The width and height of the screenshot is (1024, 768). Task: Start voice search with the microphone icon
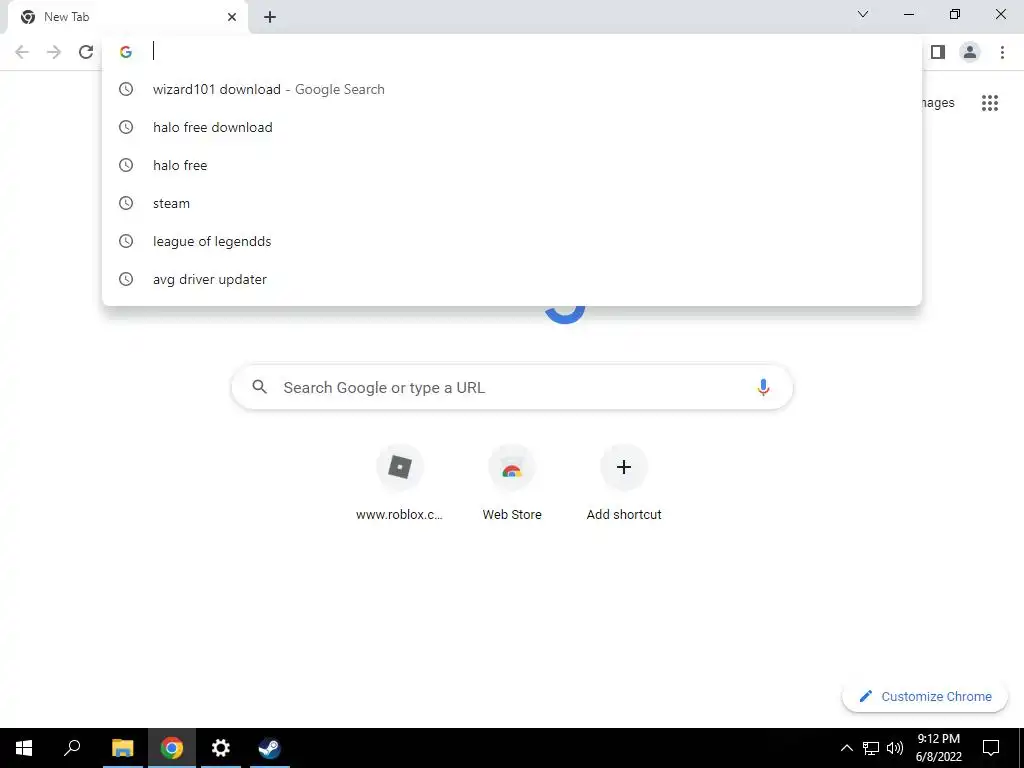(x=763, y=387)
